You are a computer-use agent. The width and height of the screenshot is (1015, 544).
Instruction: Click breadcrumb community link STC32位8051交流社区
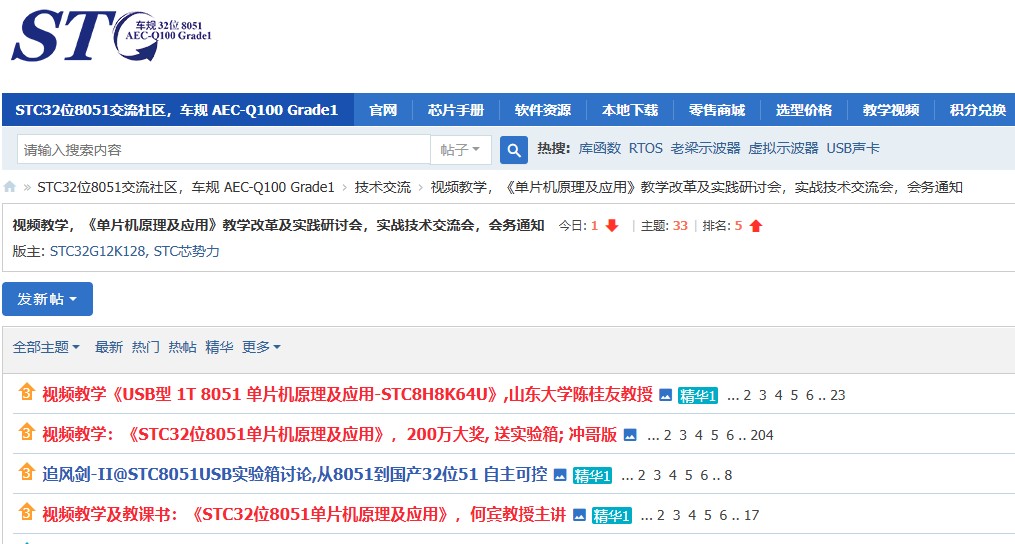tap(186, 187)
